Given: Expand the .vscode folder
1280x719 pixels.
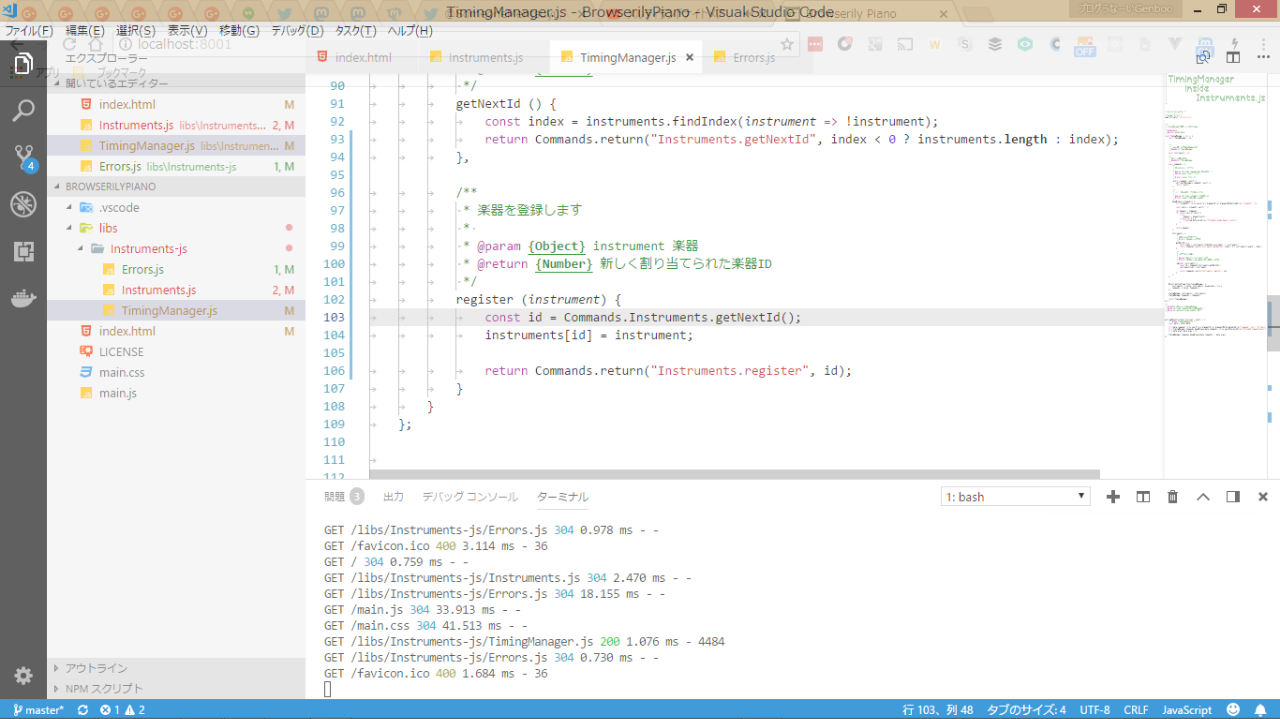Looking at the screenshot, I should [118, 207].
